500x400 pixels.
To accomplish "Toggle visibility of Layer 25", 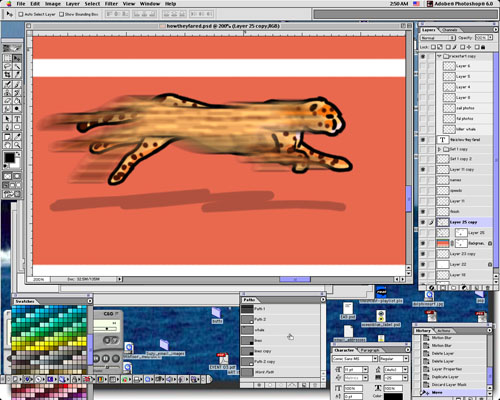I will click(x=423, y=233).
